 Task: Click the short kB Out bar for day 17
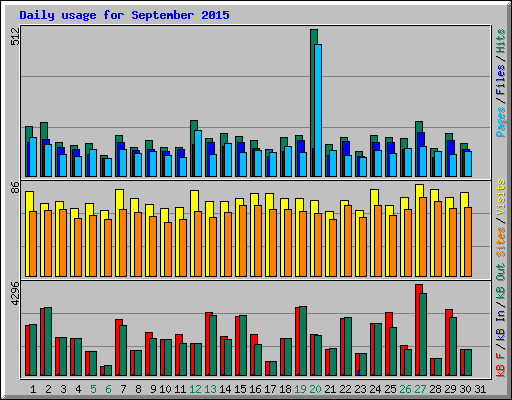point(273,368)
